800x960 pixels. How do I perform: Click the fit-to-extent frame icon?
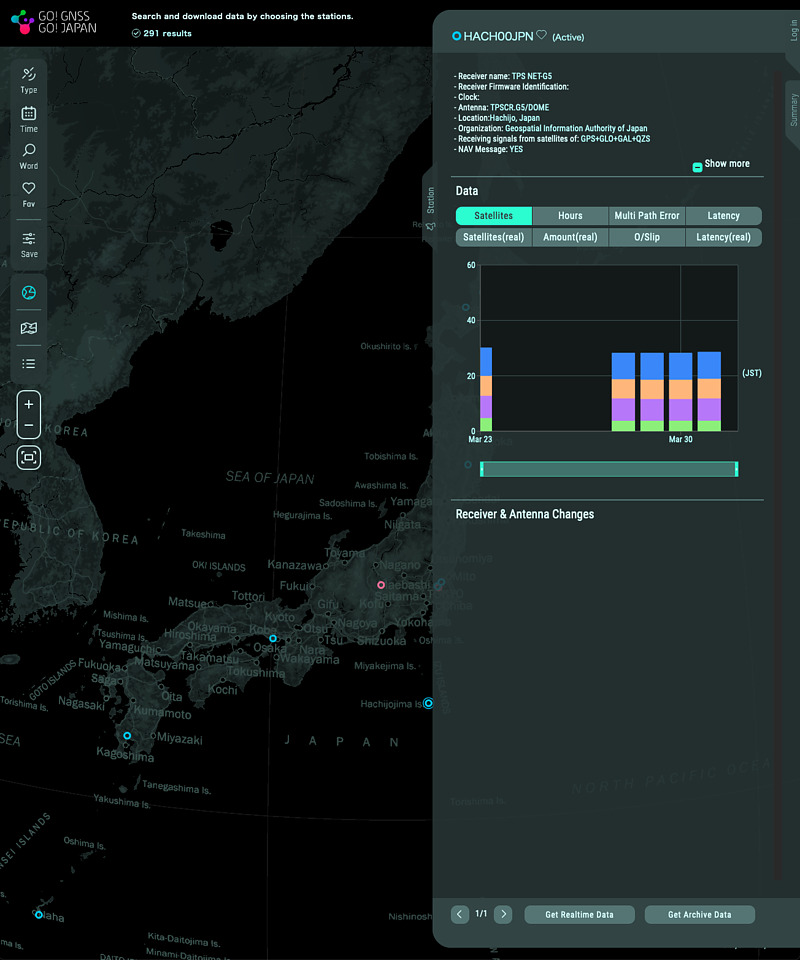click(x=29, y=457)
